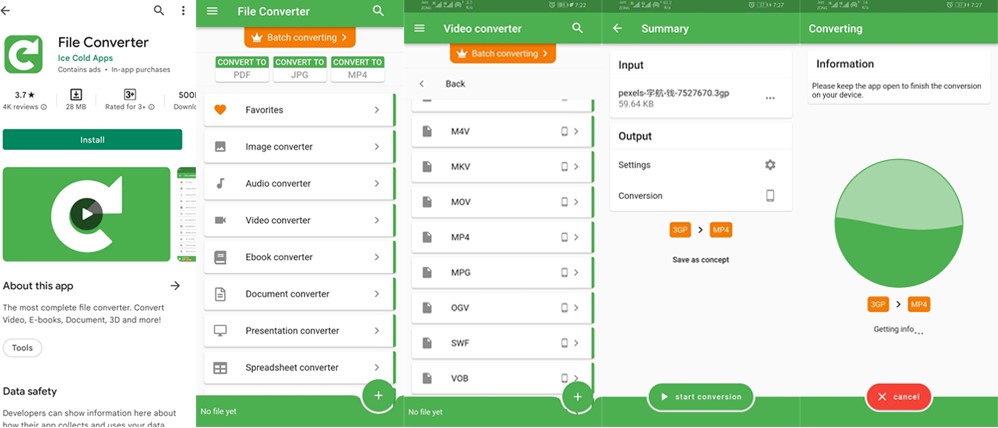Expand Ebook converter chevron
The image size is (998, 428).
pyautogui.click(x=377, y=257)
